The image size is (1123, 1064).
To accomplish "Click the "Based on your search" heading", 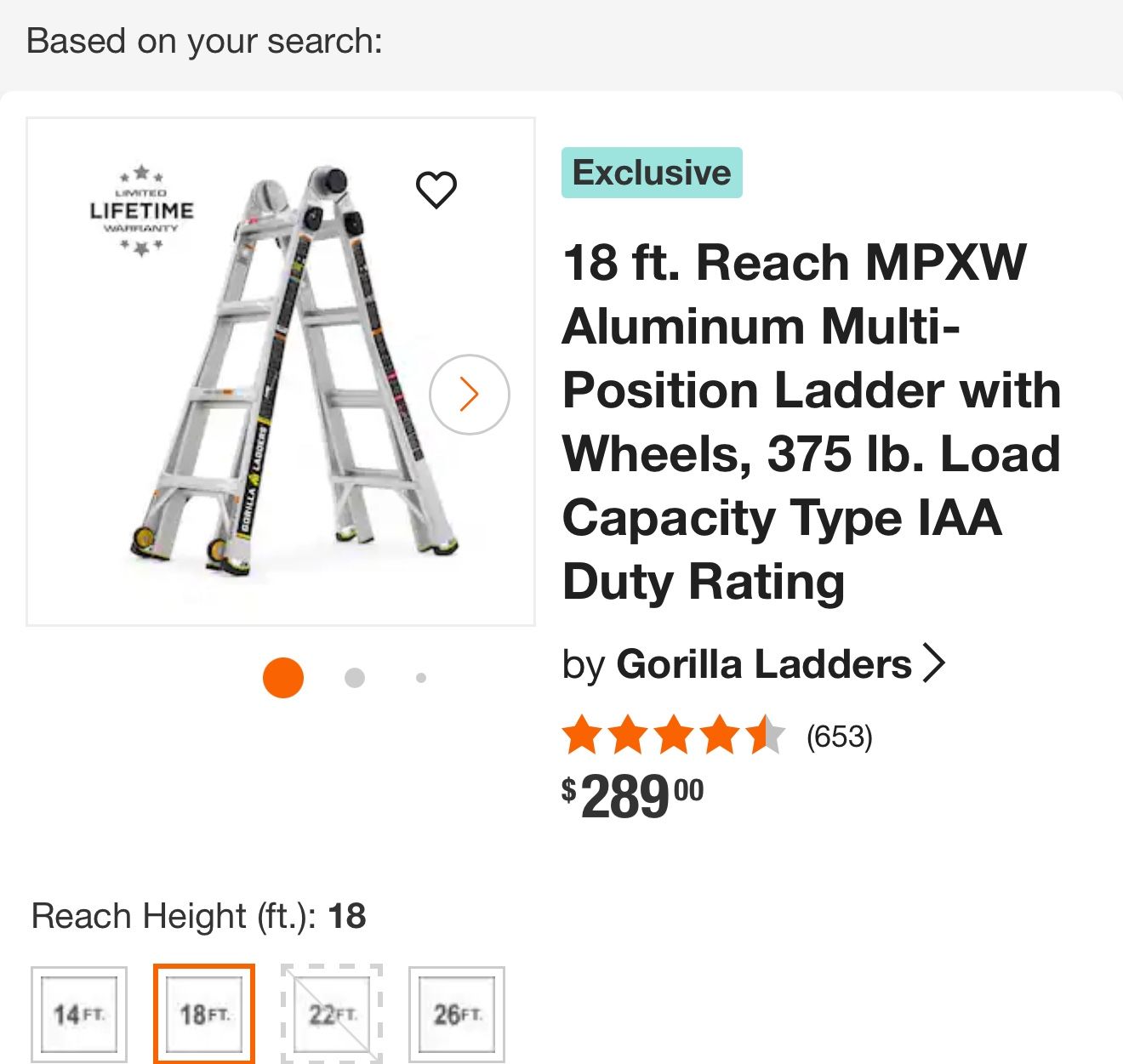I will coord(205,41).
